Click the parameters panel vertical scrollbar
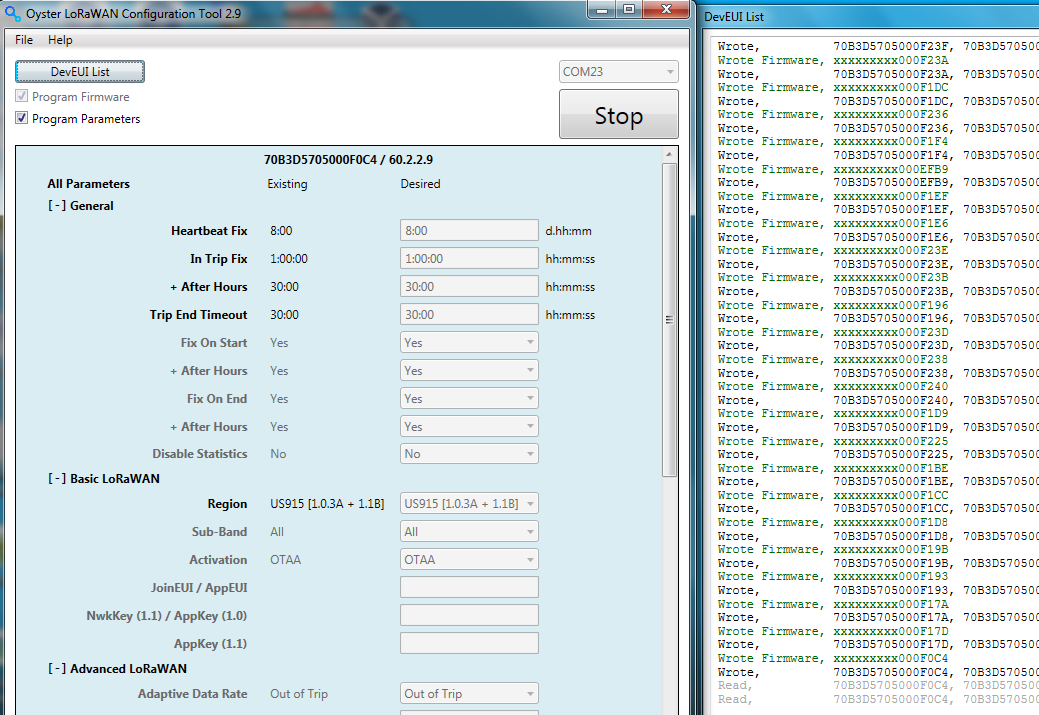The width and height of the screenshot is (1039, 715). [669, 320]
